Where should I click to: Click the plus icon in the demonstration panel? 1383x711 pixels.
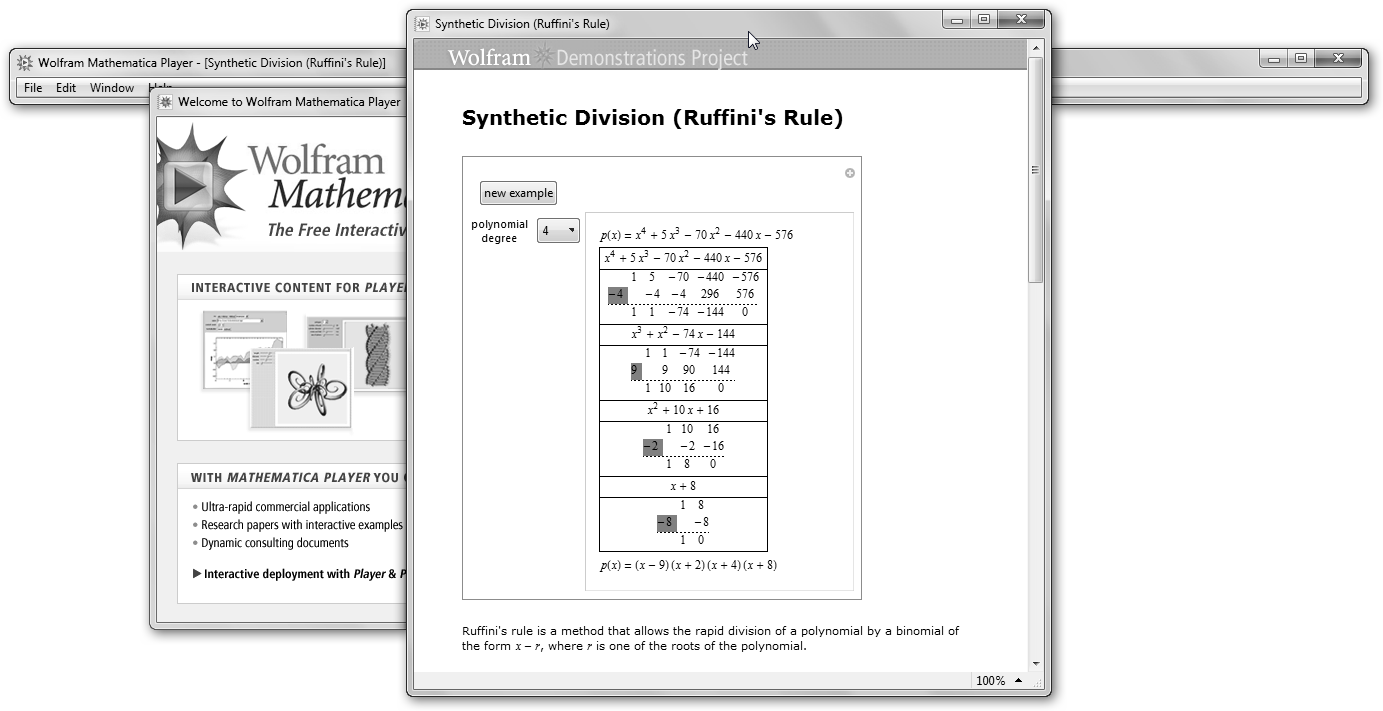(850, 173)
